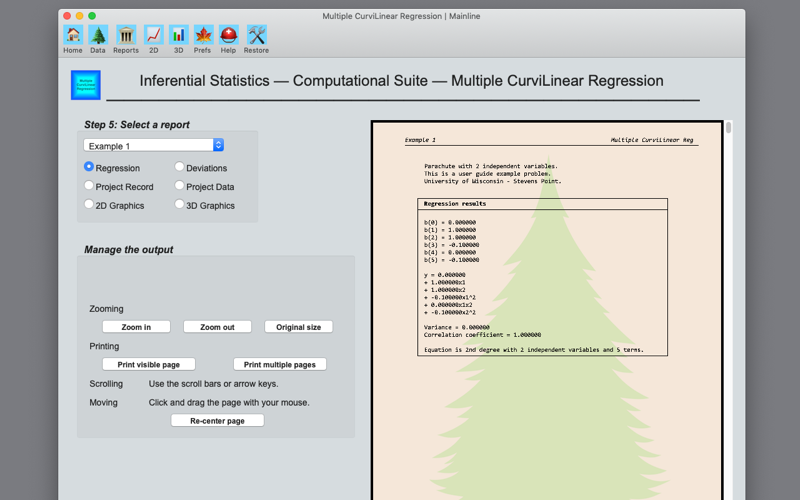The image size is (800, 500).
Task: Click the 'Regression results' heading in report
Action: (x=455, y=204)
